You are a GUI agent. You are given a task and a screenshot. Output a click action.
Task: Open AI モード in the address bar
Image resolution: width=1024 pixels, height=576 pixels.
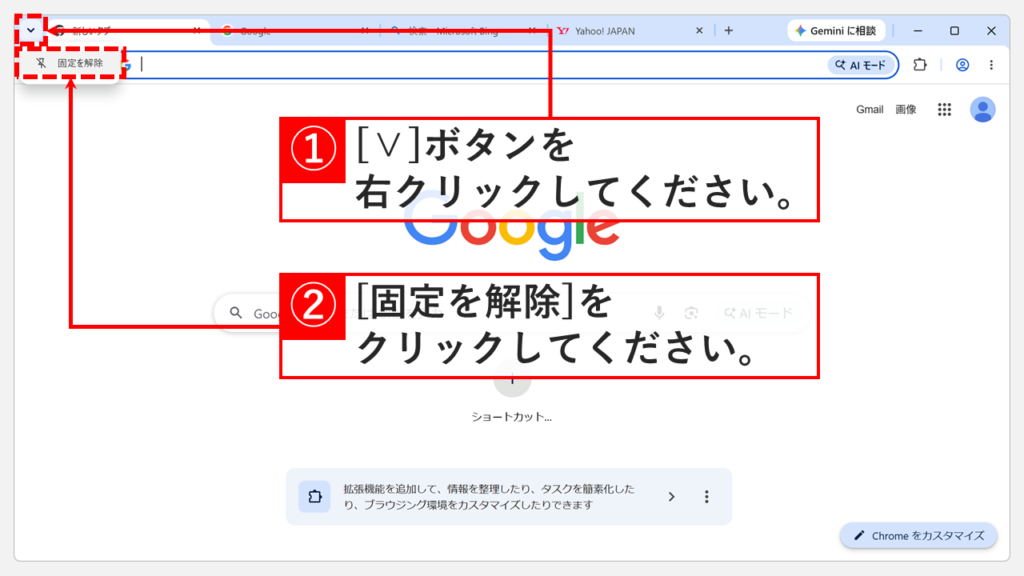pos(861,65)
